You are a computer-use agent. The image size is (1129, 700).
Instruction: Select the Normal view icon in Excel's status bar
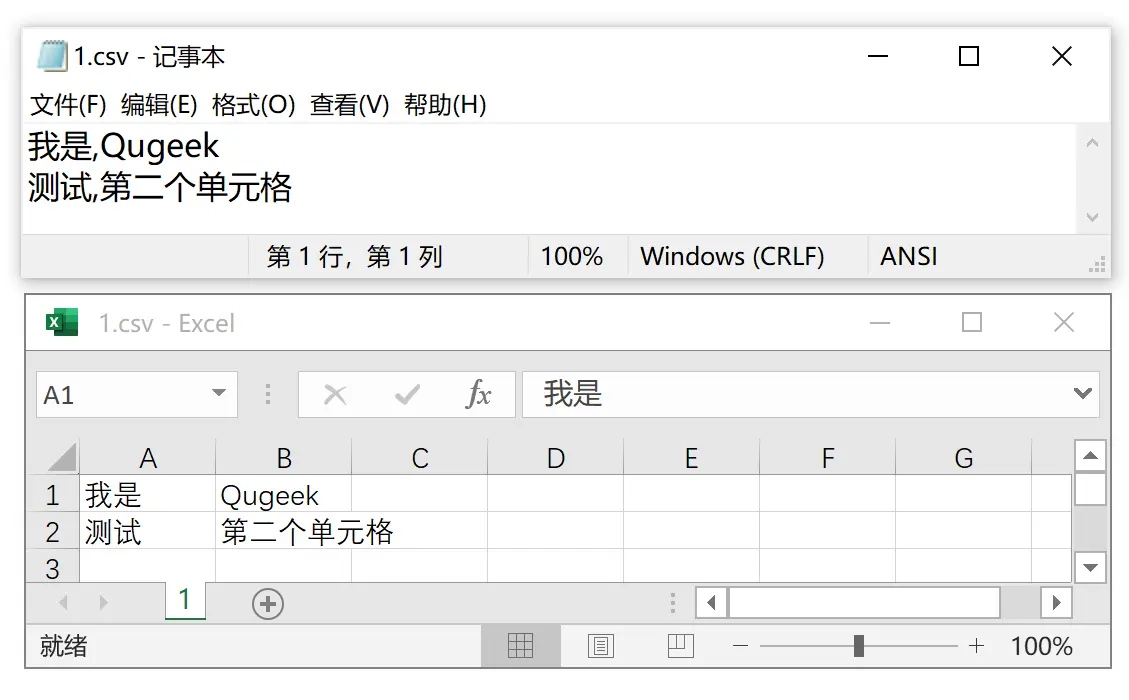pyautogui.click(x=521, y=645)
